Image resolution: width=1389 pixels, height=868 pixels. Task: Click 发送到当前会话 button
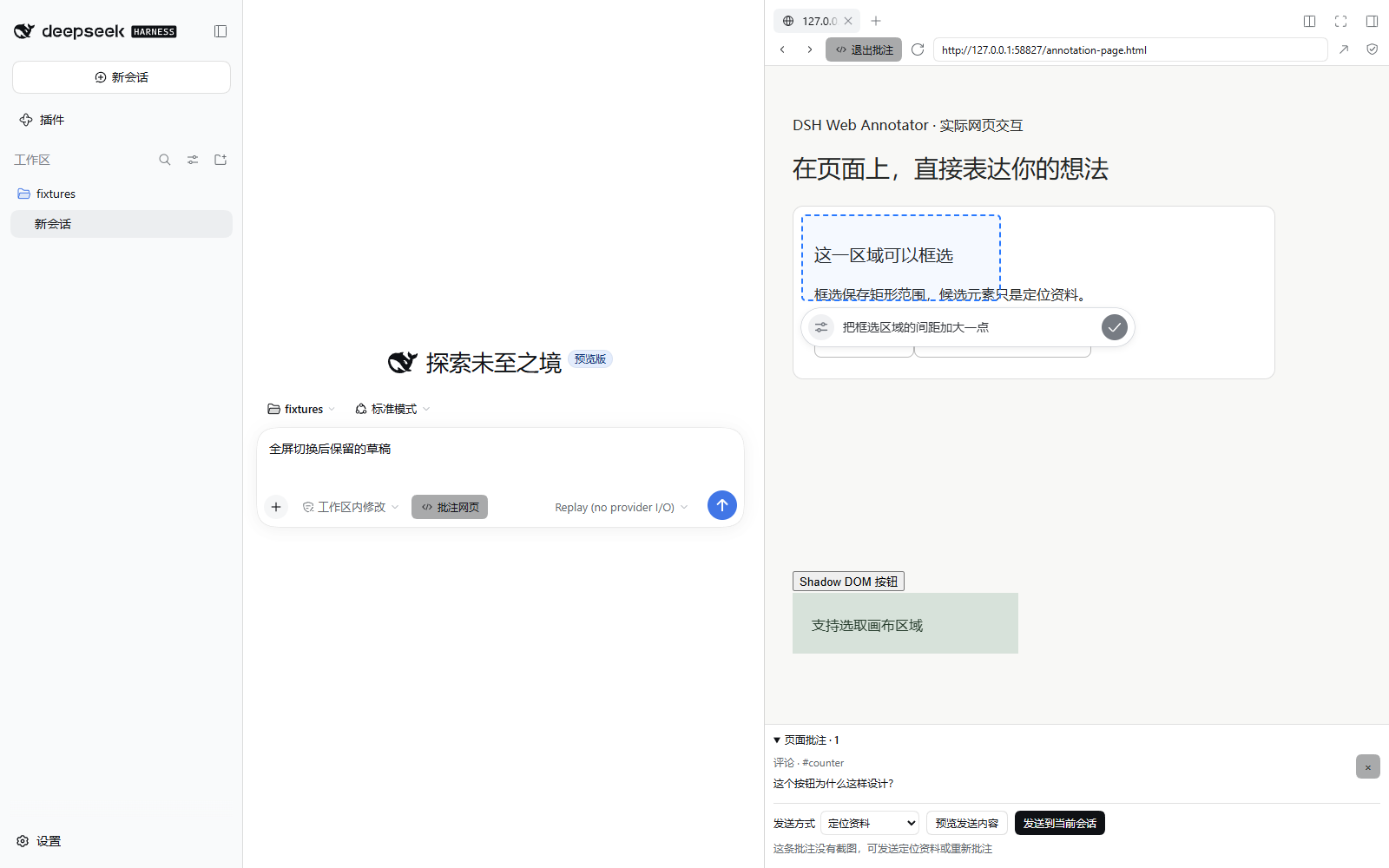1059,823
